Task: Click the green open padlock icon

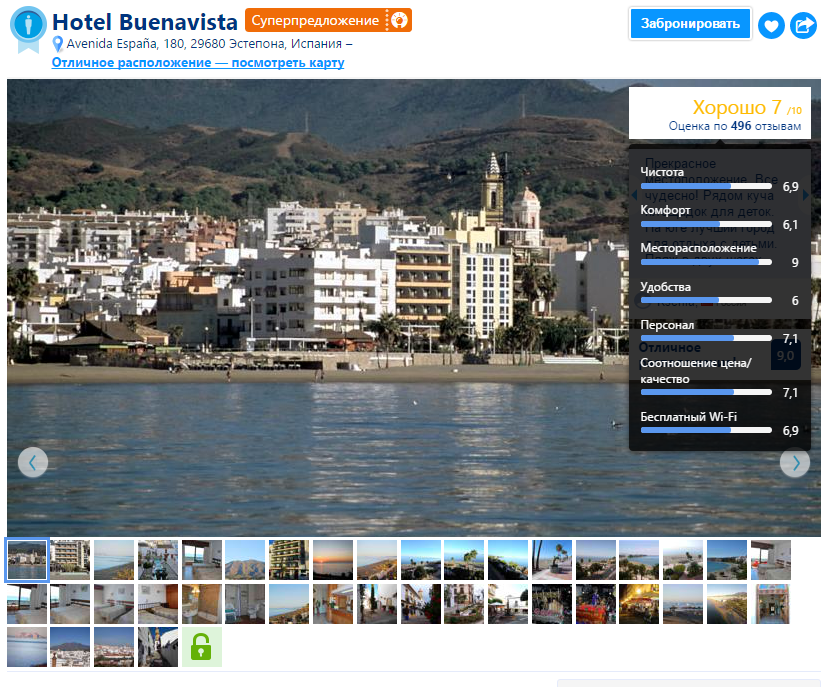Action: click(201, 647)
